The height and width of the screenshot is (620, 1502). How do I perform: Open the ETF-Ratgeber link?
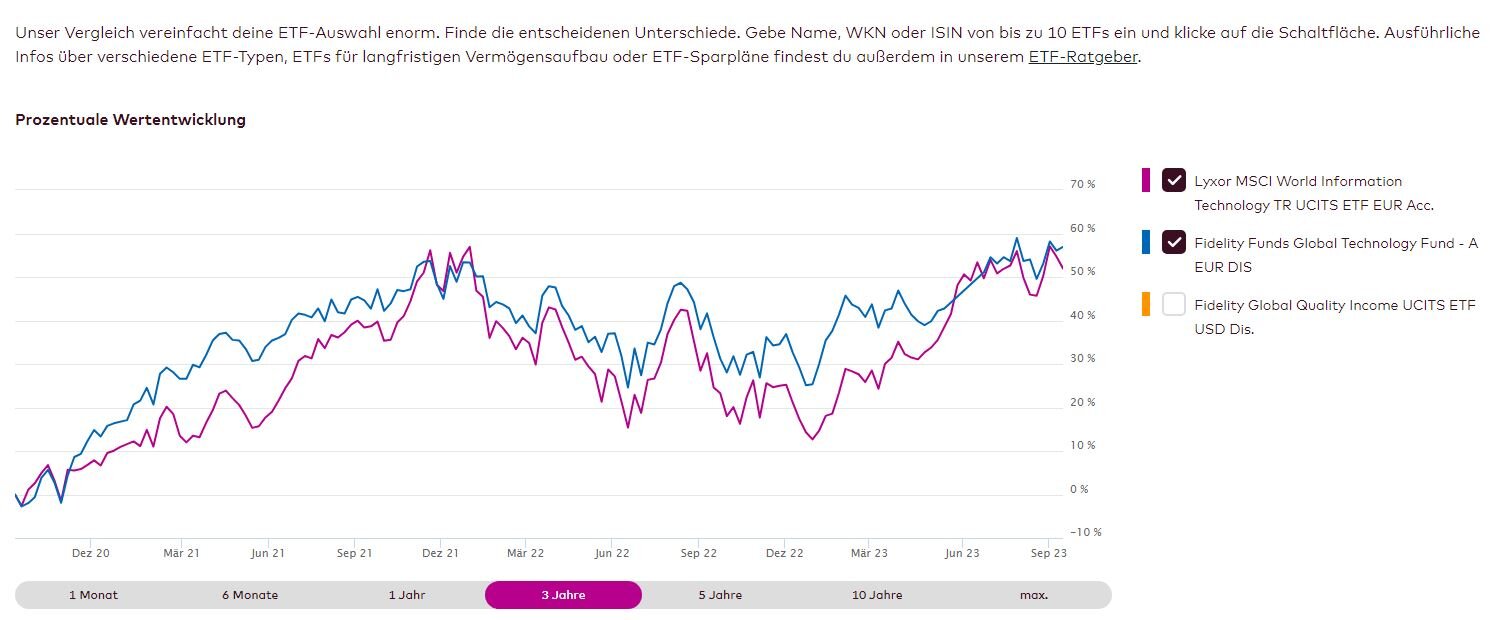point(1082,57)
